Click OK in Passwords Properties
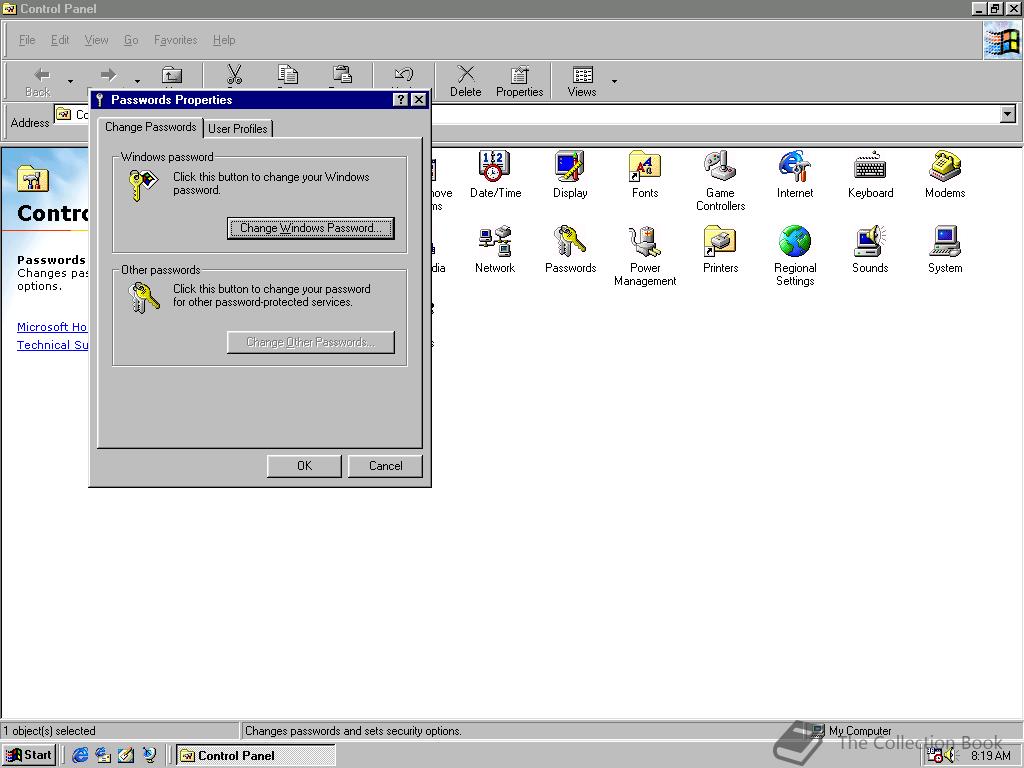Screen dimensions: 1024x768 (304, 466)
